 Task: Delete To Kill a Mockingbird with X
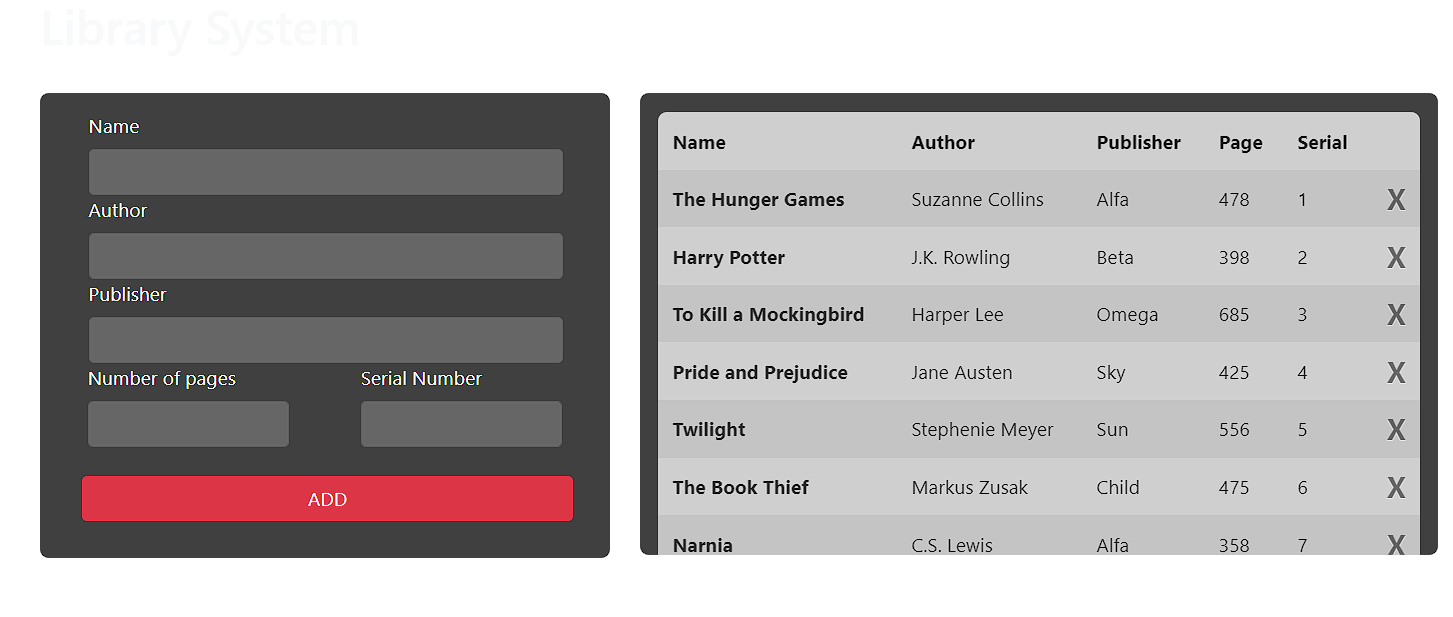1396,315
